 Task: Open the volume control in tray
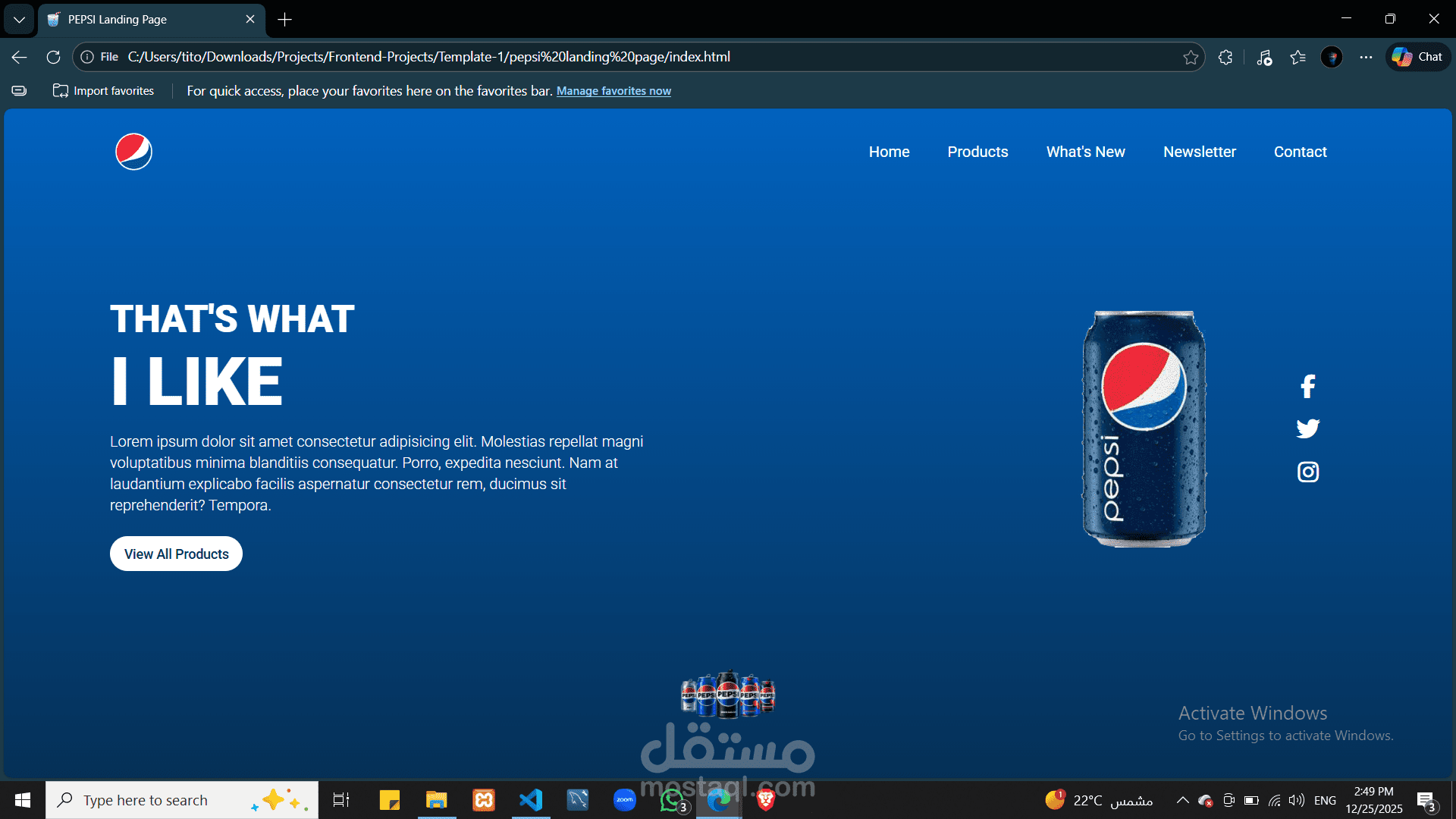click(1297, 800)
